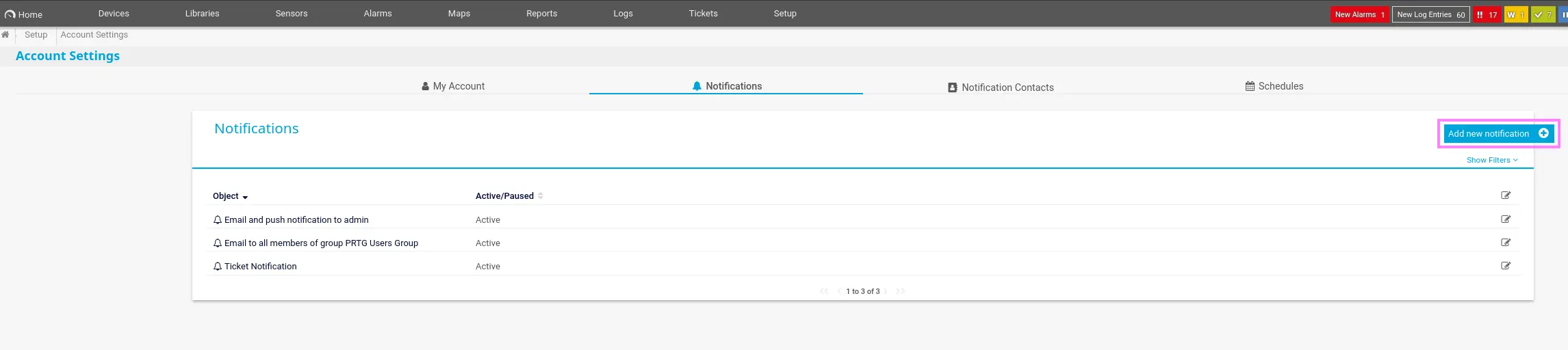1568x350 pixels.
Task: Open New Log Entries
Action: [1430, 14]
